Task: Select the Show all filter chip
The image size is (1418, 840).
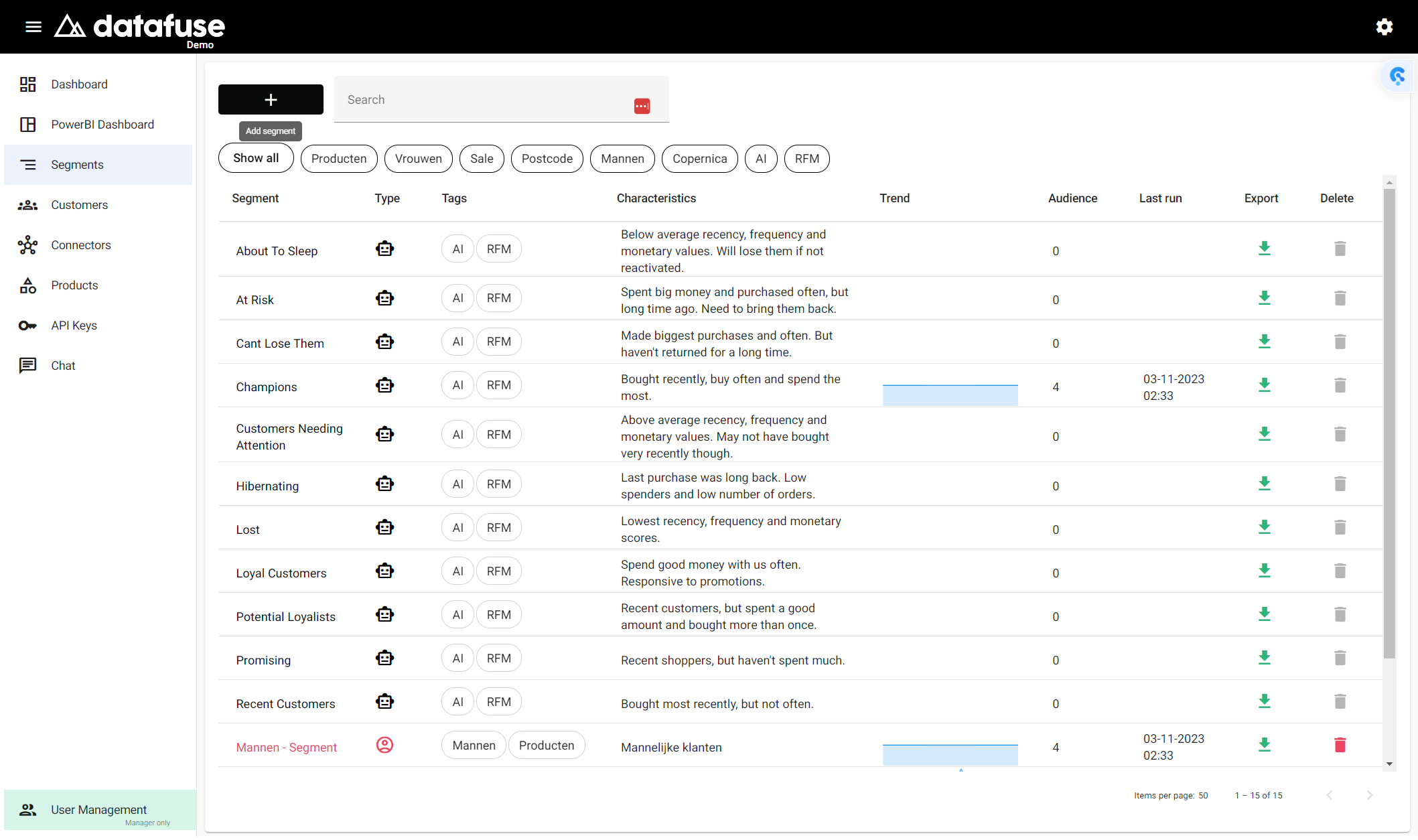Action: pyautogui.click(x=256, y=158)
